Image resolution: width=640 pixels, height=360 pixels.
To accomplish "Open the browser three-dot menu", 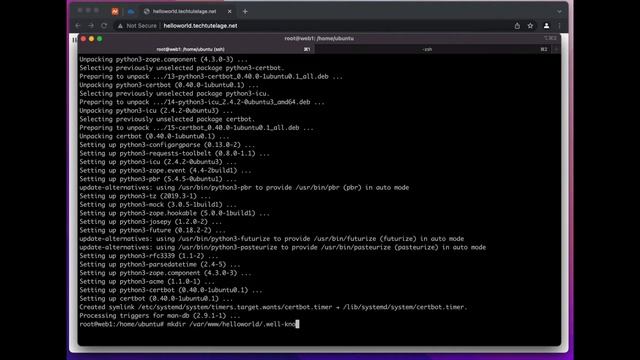I will (559, 26).
